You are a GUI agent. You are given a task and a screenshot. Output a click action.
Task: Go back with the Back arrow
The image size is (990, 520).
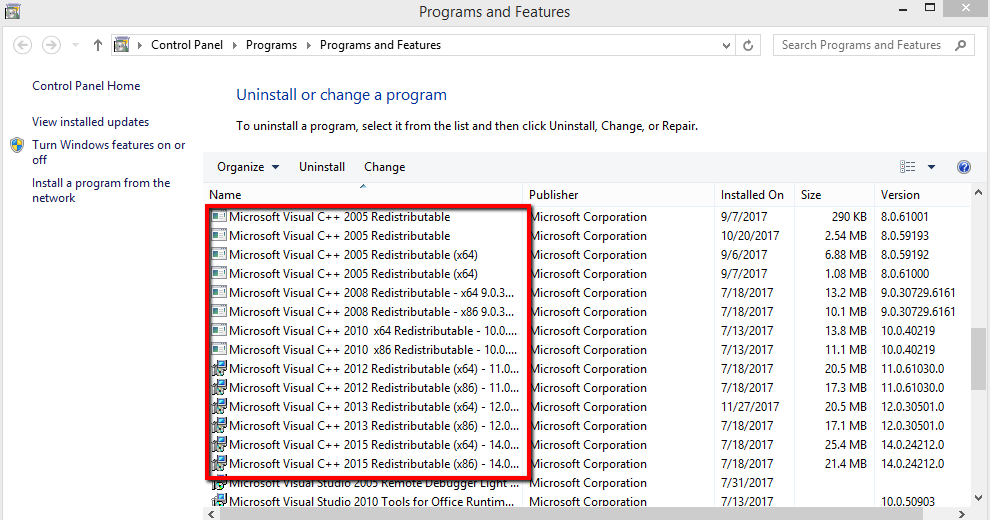point(23,45)
